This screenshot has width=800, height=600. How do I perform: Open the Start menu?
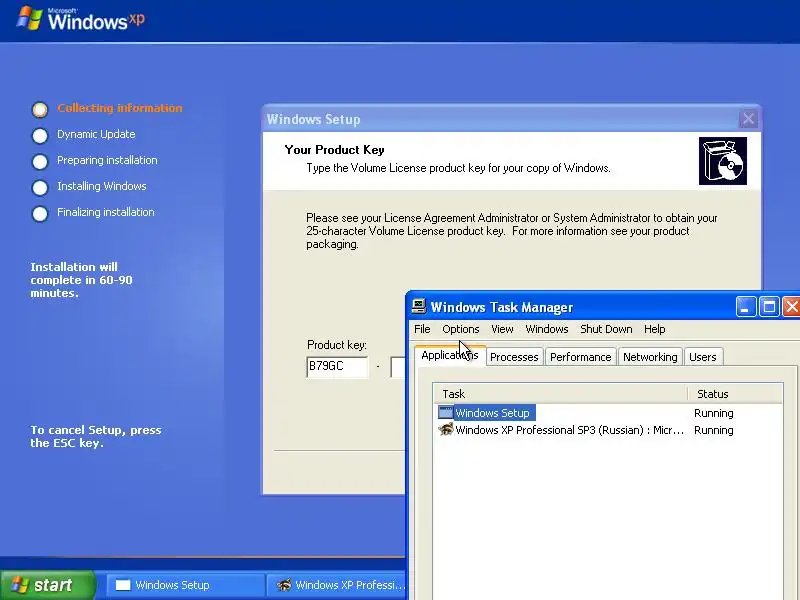[47, 585]
